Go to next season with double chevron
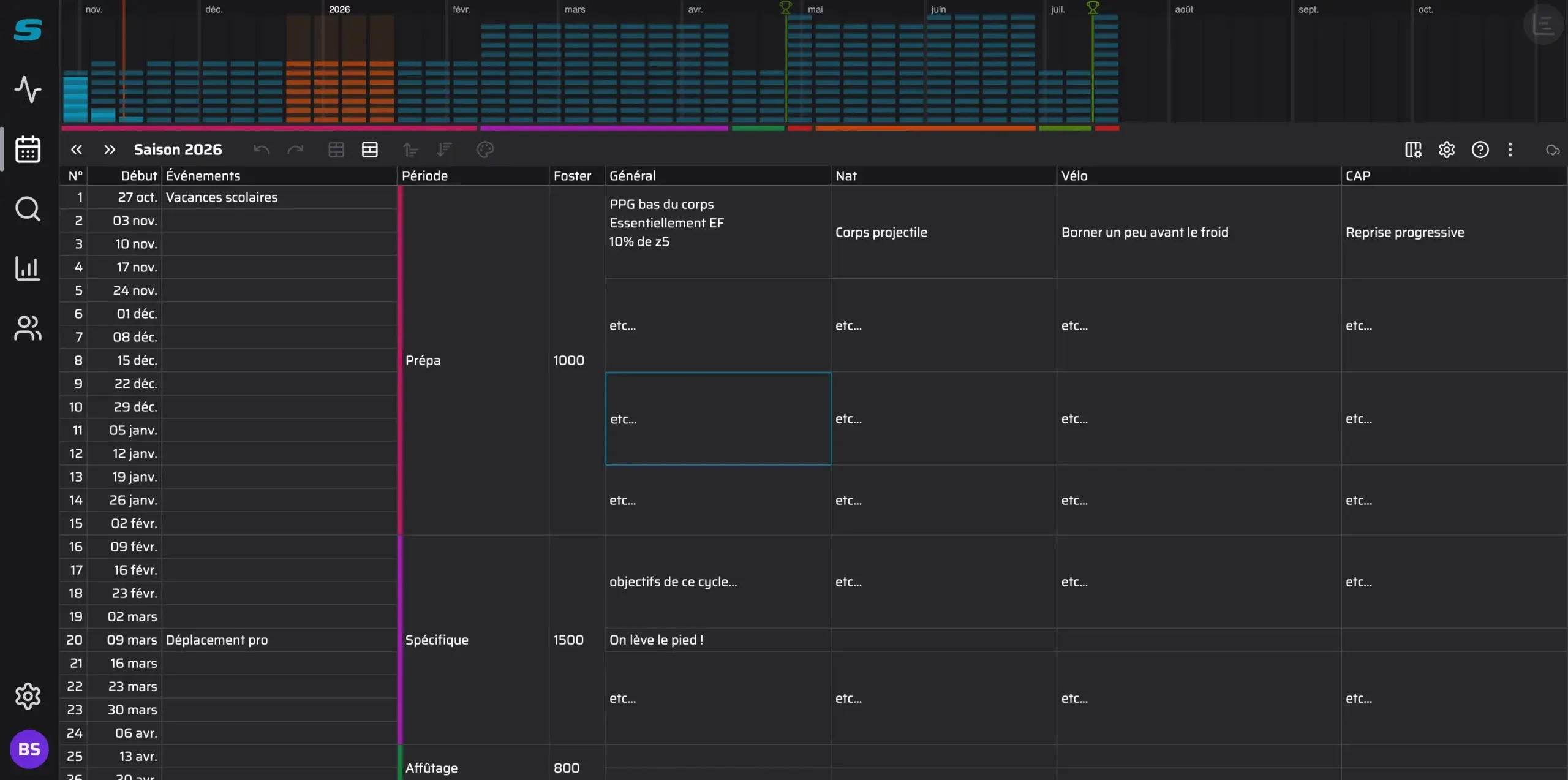 click(x=109, y=150)
